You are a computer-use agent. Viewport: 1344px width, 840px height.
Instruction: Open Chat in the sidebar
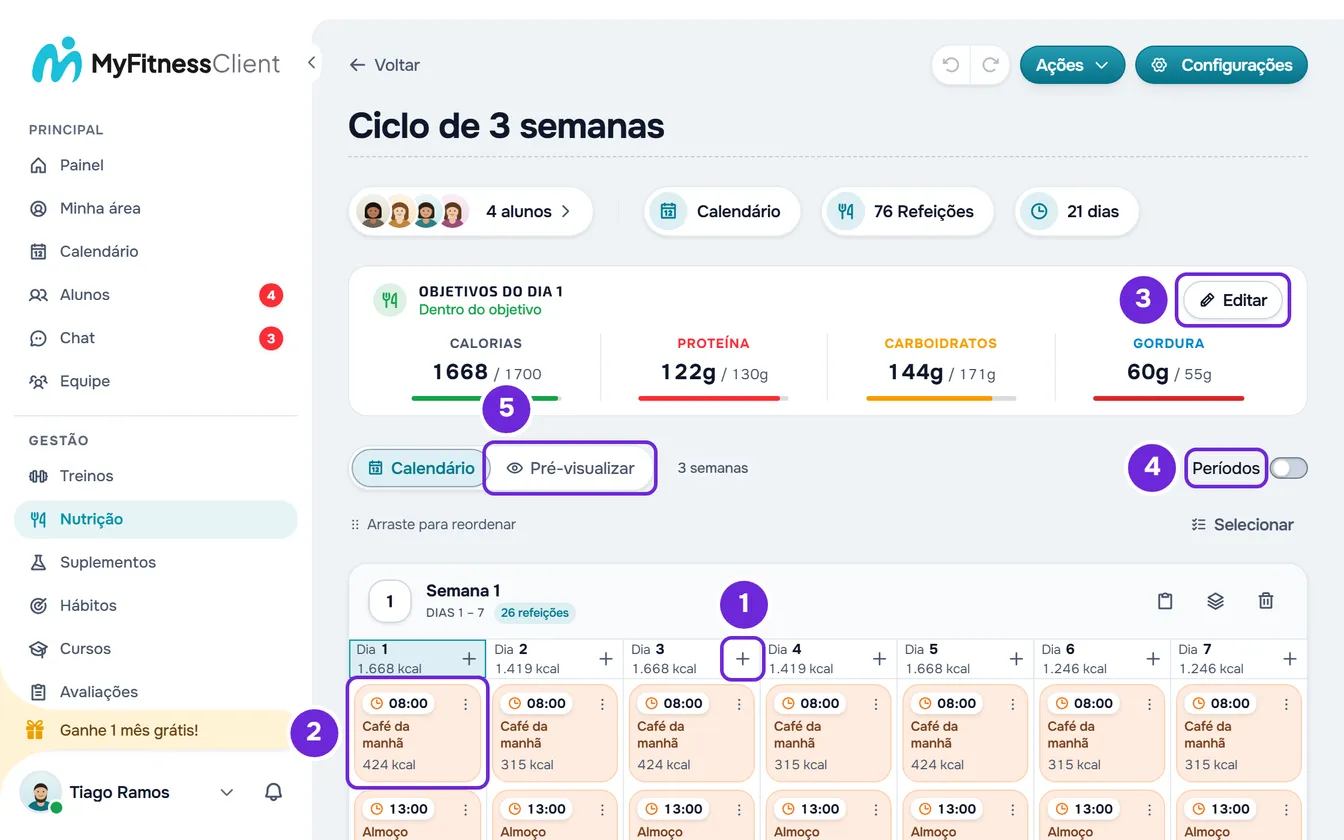[156, 338]
